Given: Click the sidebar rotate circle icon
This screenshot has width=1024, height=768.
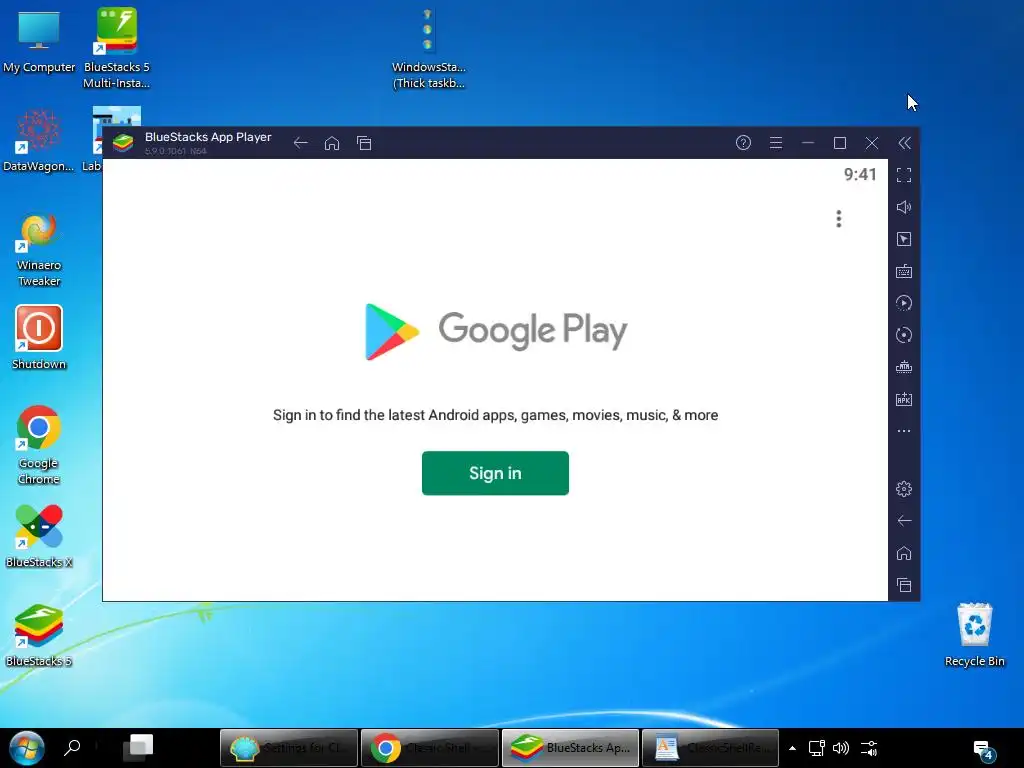Looking at the screenshot, I should pyautogui.click(x=904, y=335).
